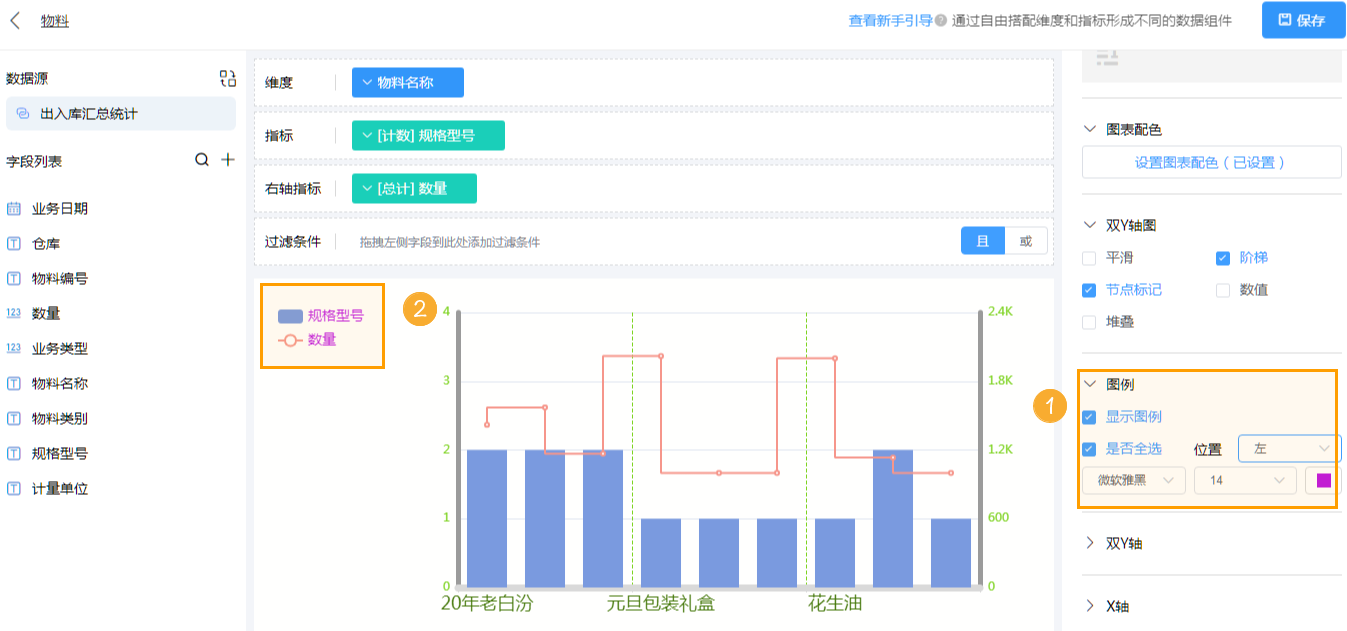Open the 查看新手引导 link
This screenshot has width=1347, height=631.
pos(890,20)
